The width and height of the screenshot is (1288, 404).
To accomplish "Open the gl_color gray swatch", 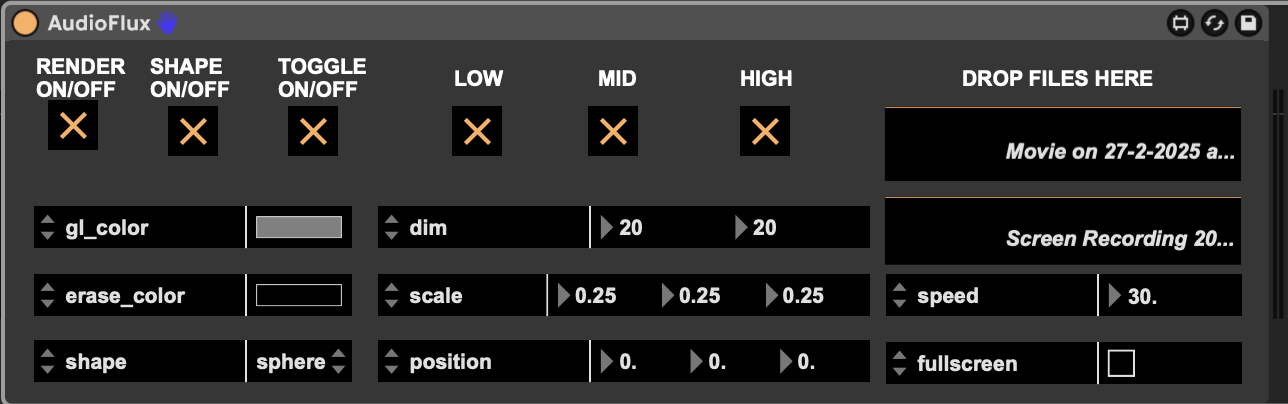I will pyautogui.click(x=298, y=228).
